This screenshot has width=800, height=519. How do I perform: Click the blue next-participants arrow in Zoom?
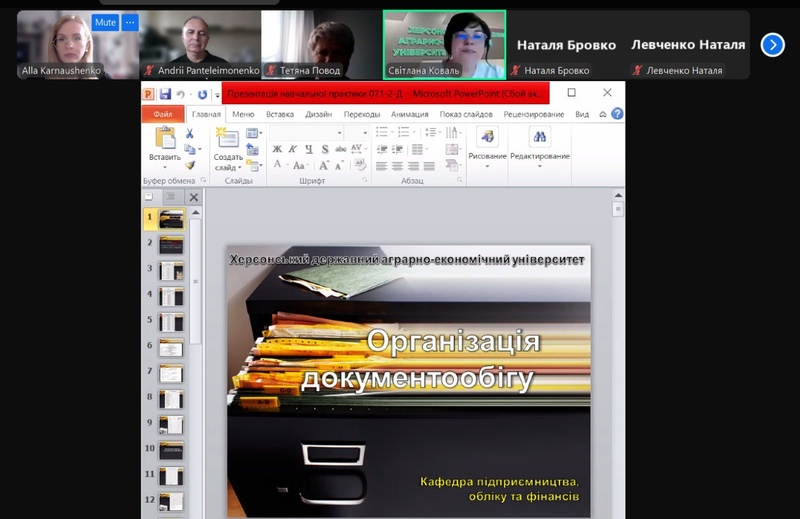click(x=772, y=45)
